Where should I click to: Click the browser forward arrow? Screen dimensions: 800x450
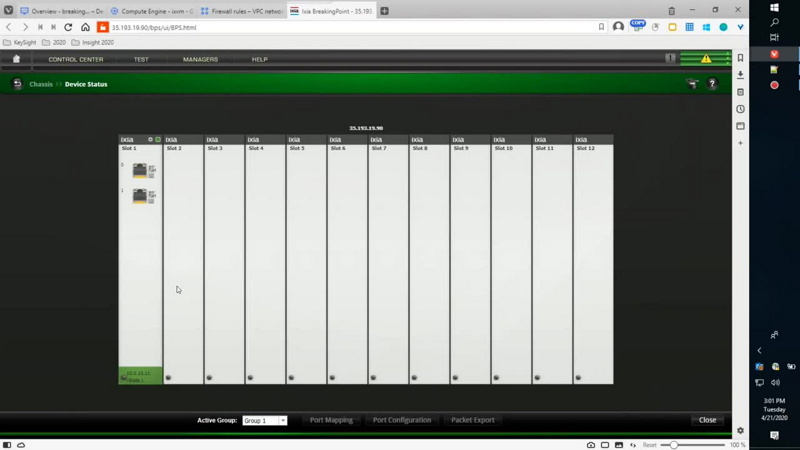click(24, 27)
